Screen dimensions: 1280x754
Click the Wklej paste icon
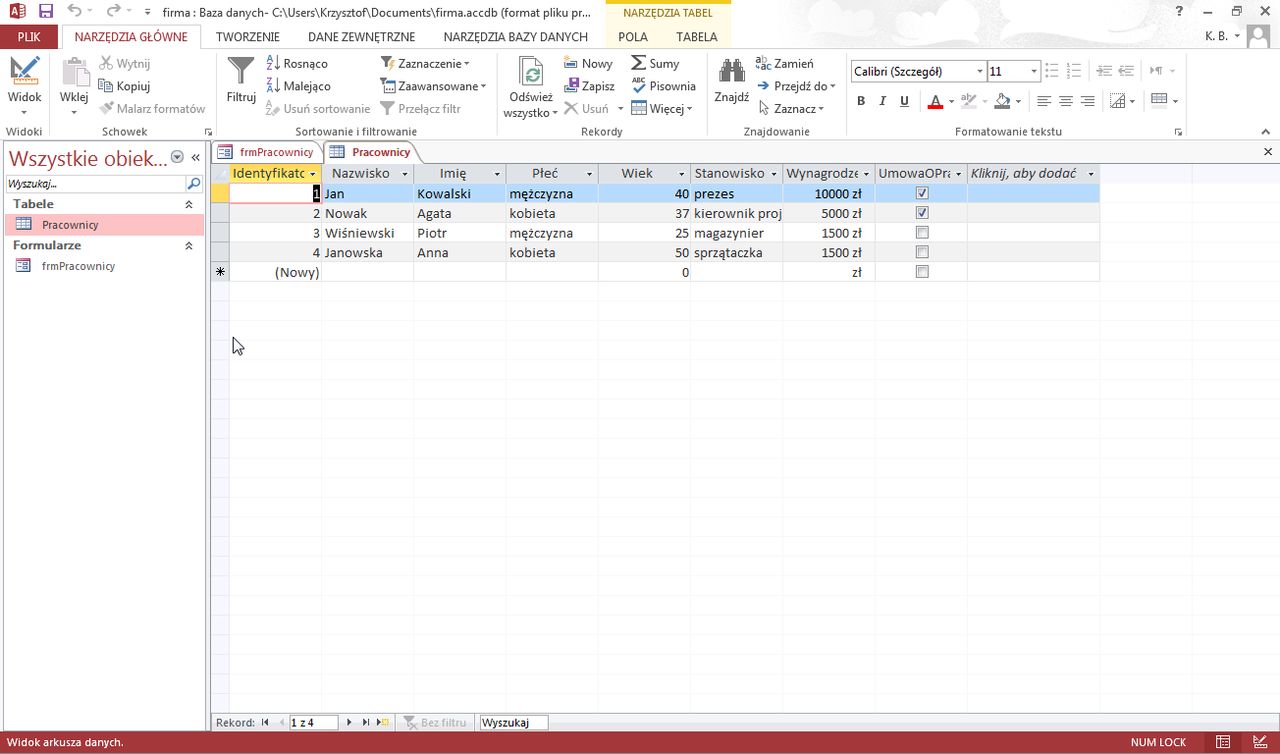[74, 72]
